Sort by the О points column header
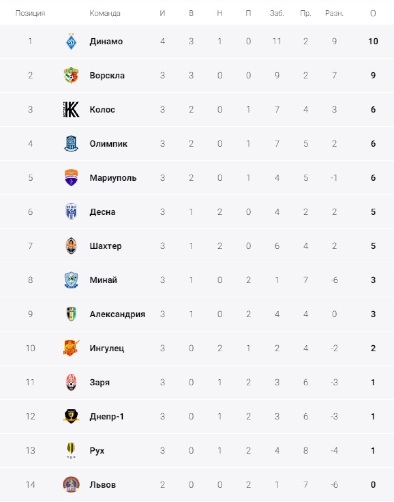The image size is (394, 502). [x=373, y=13]
